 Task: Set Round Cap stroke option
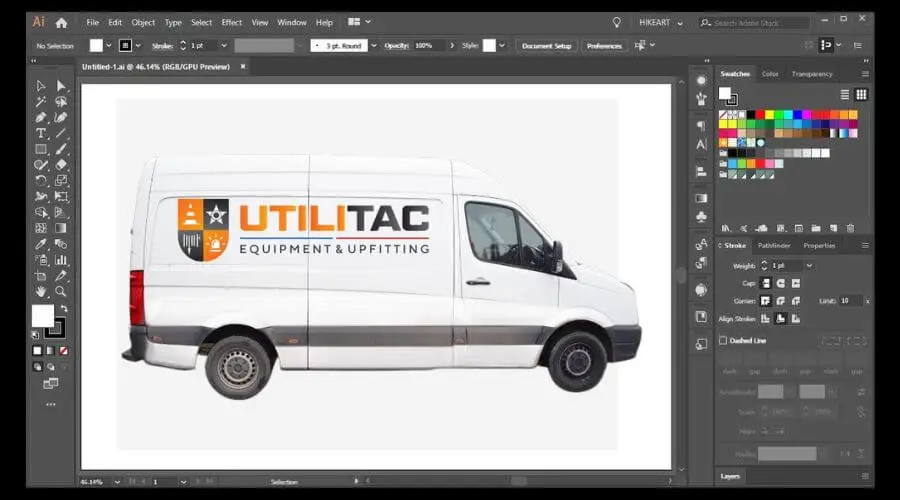(781, 283)
